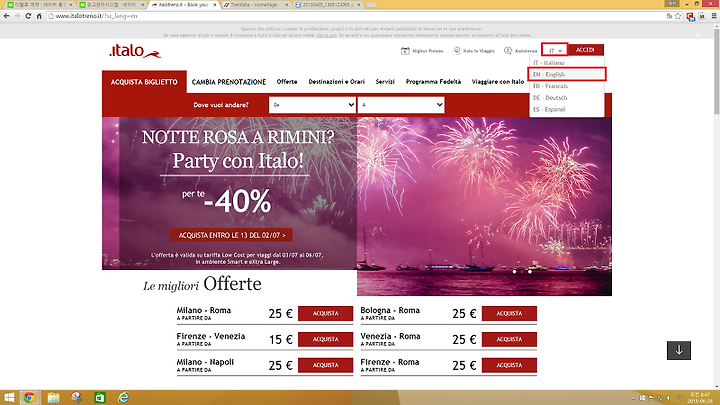Buy the Milano - Napoli offer
This screenshot has height=405, width=720.
326,365
